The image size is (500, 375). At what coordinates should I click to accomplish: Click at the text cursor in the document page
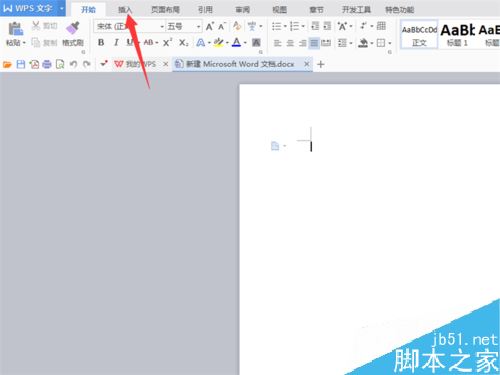pyautogui.click(x=311, y=146)
